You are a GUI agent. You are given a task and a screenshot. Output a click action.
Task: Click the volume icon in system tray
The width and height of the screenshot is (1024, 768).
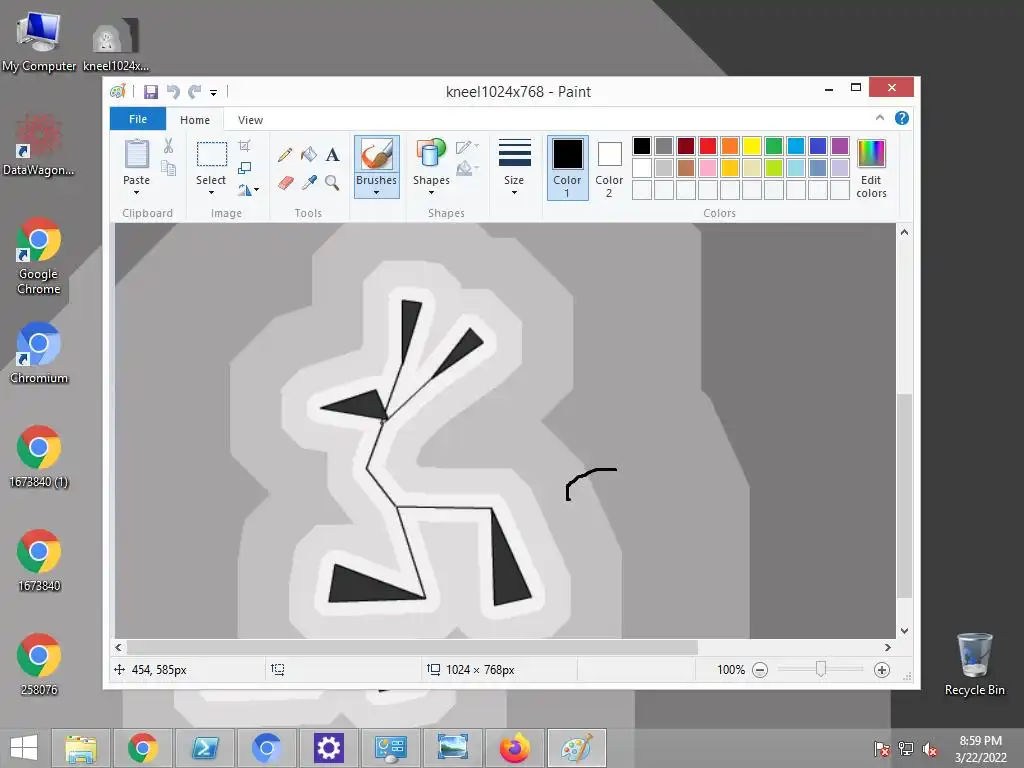tap(929, 748)
